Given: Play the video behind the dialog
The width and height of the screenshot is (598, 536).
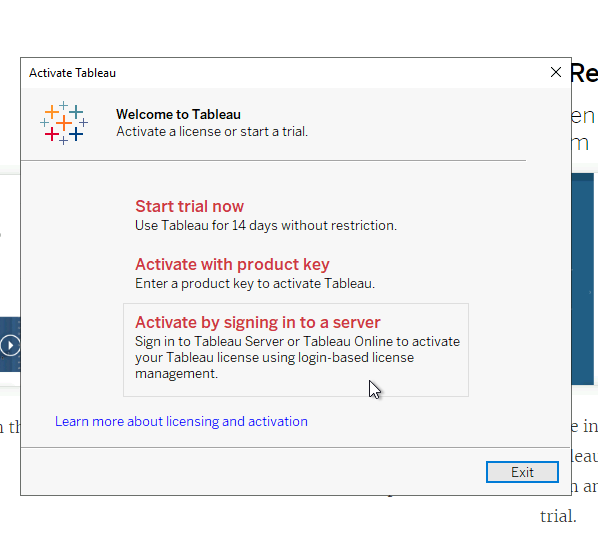Looking at the screenshot, I should coord(10,345).
